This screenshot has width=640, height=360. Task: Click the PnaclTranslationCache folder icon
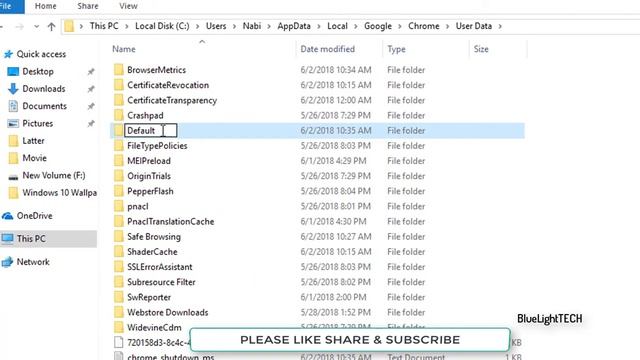[x=118, y=221]
